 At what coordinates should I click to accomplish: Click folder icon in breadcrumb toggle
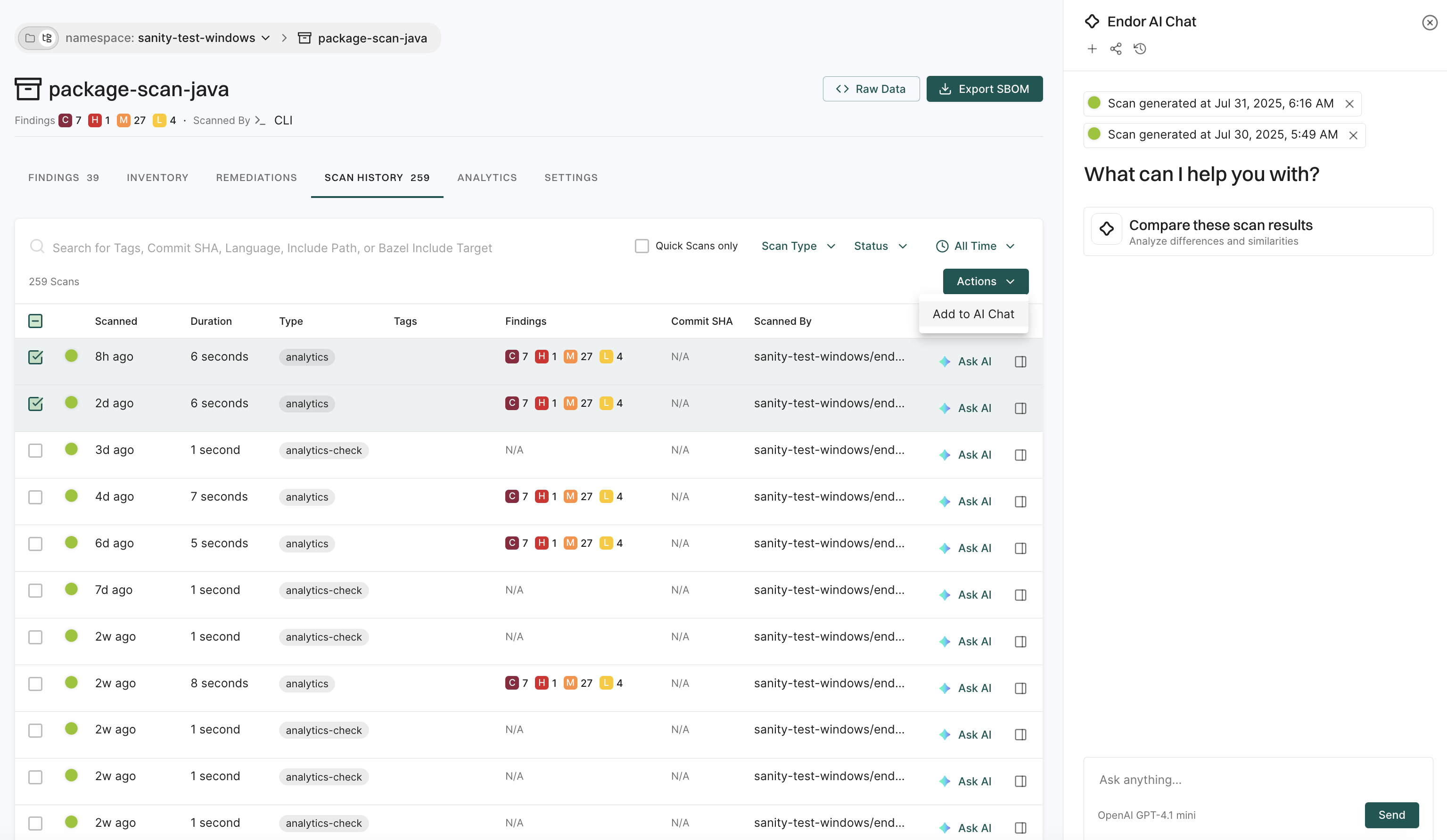[x=30, y=38]
